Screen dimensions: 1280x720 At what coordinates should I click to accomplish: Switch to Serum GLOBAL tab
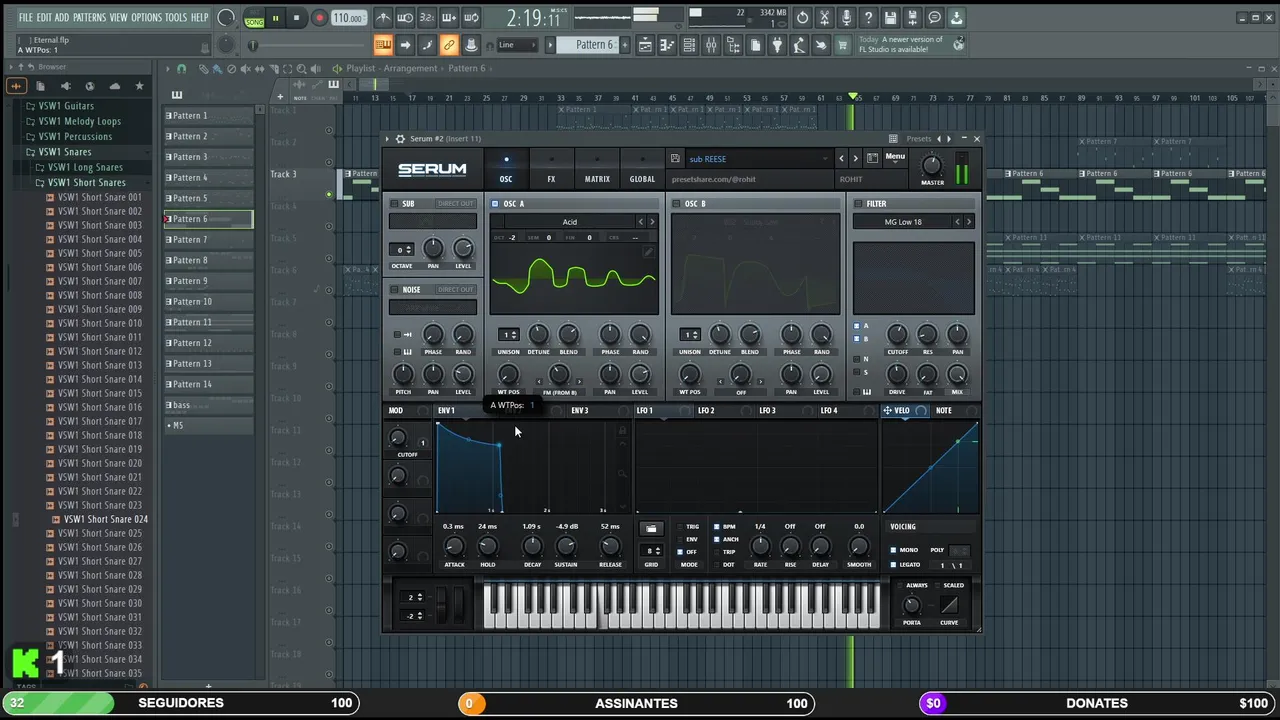(642, 168)
